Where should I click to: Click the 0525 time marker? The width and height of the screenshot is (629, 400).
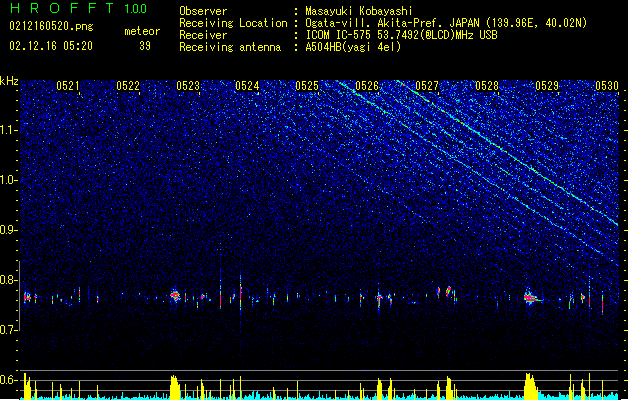307,85
